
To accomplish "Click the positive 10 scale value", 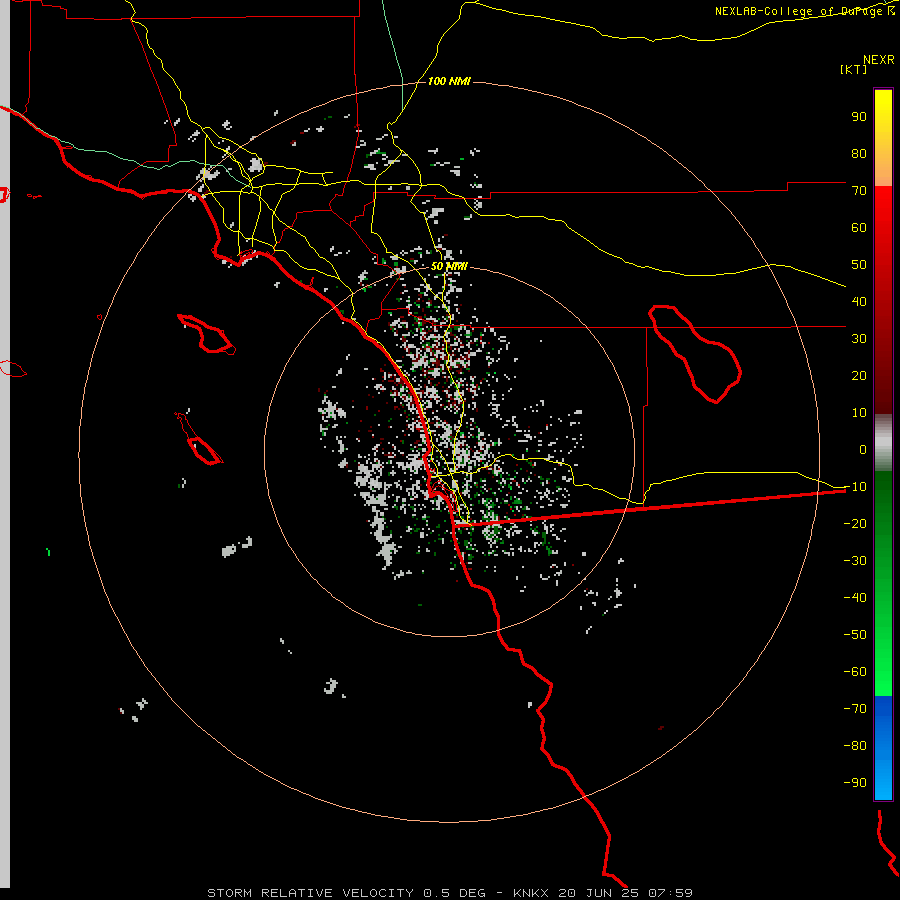I will click(x=859, y=413).
